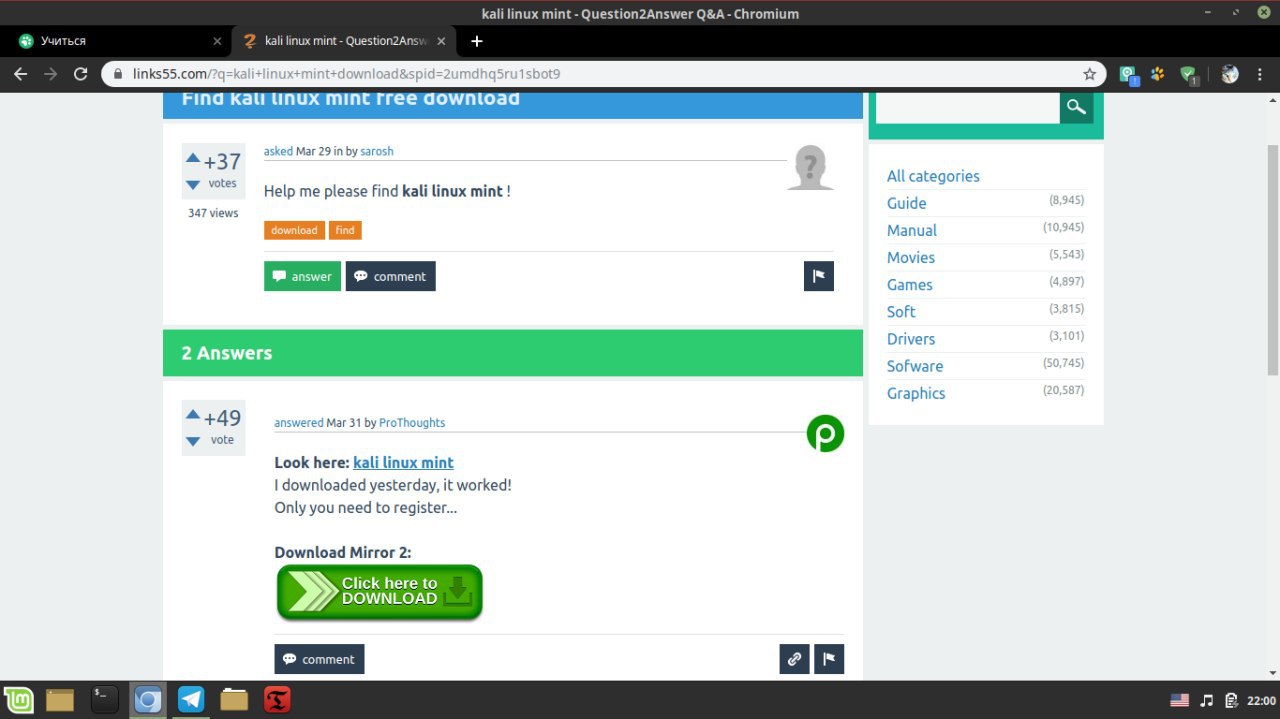Reload the page with the refresh icon

pos(81,74)
